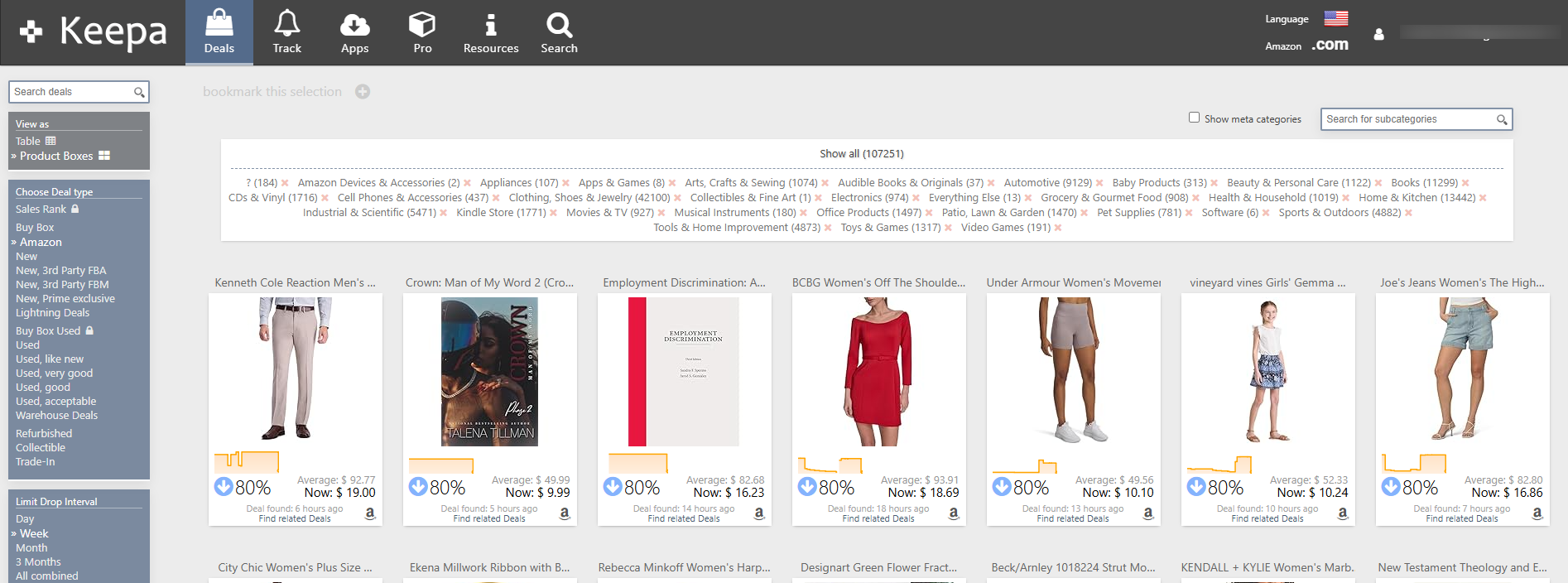Open the BCBG red dress product image

(878, 372)
